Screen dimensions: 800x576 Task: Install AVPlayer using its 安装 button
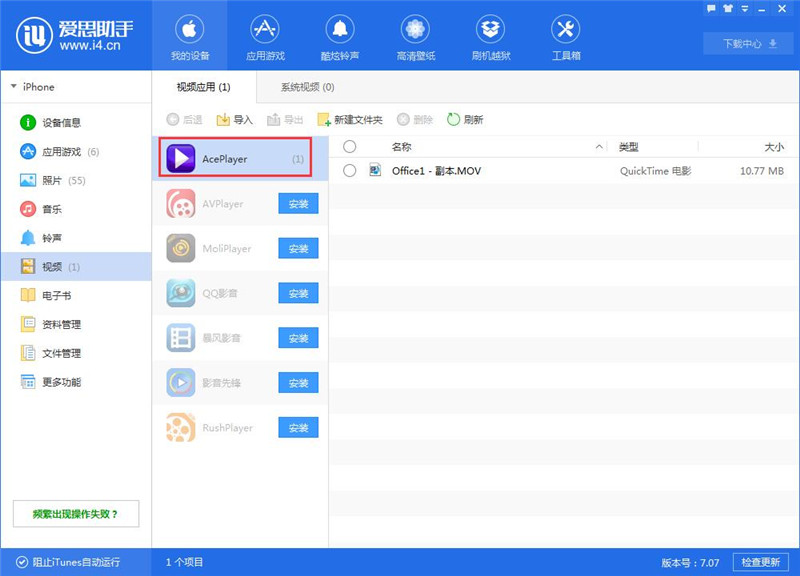click(x=297, y=203)
